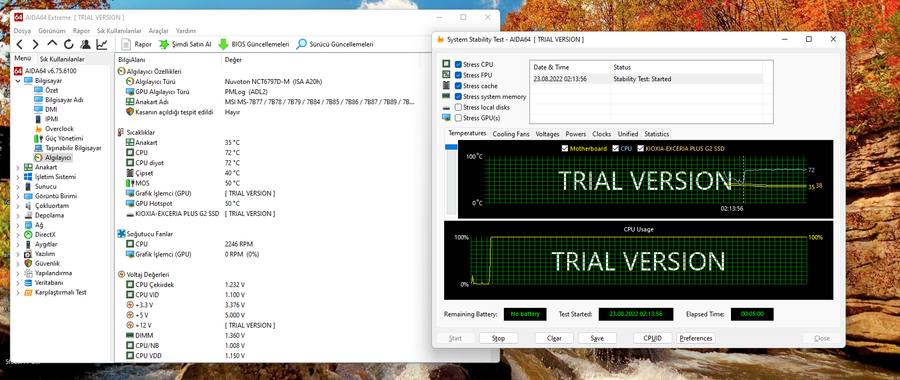Select Özet in the sidebar tree

point(52,91)
